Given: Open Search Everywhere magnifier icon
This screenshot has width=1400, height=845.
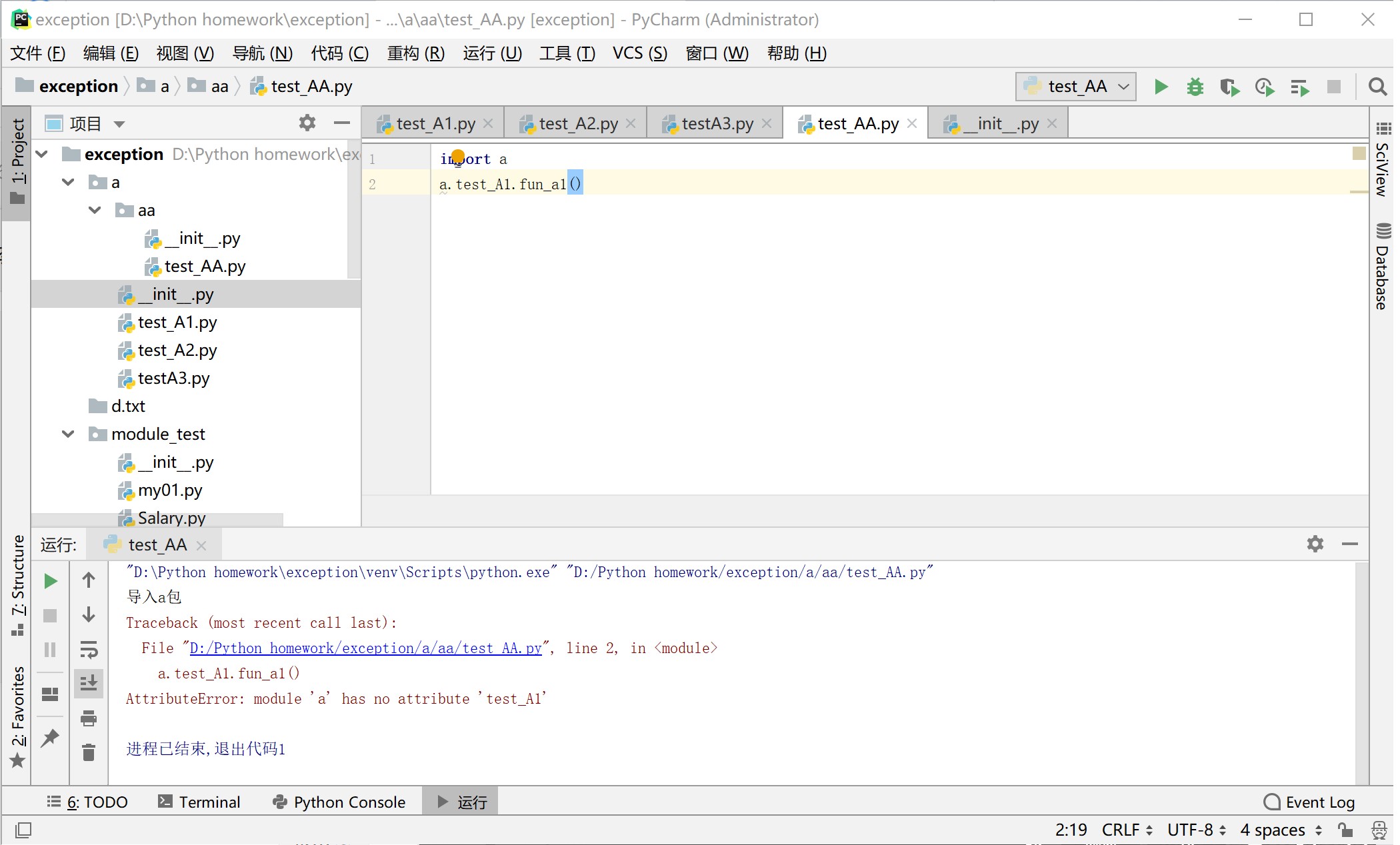Looking at the screenshot, I should point(1377,87).
